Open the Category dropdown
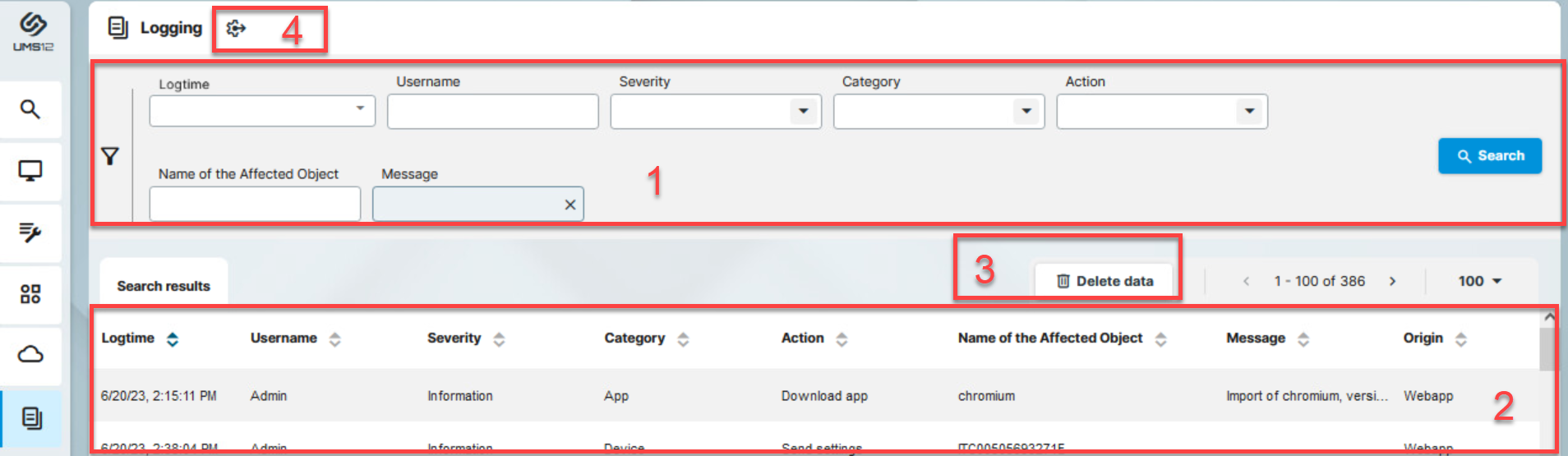The image size is (1568, 456). pos(1026,111)
